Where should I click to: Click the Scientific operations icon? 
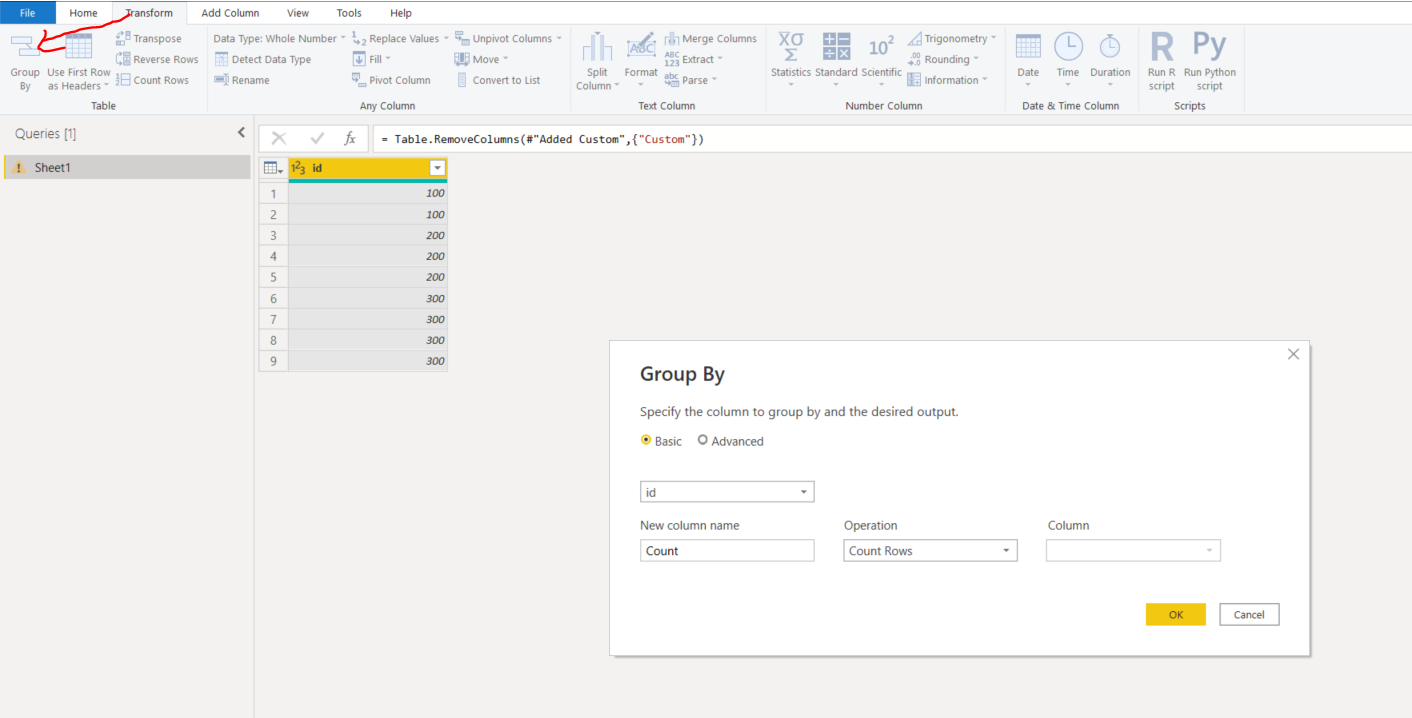(881, 47)
